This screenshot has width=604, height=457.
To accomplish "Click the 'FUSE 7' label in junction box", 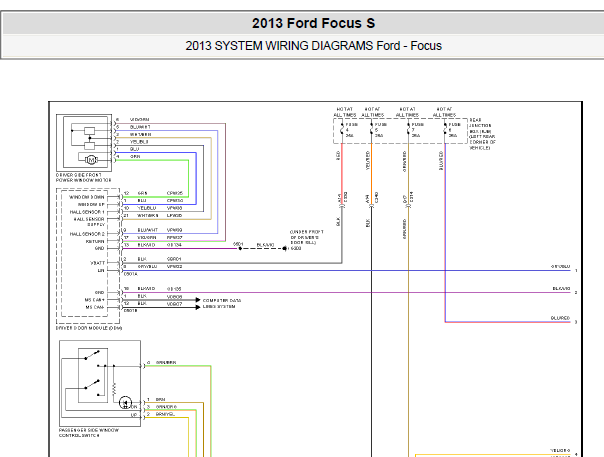I will click(x=418, y=130).
